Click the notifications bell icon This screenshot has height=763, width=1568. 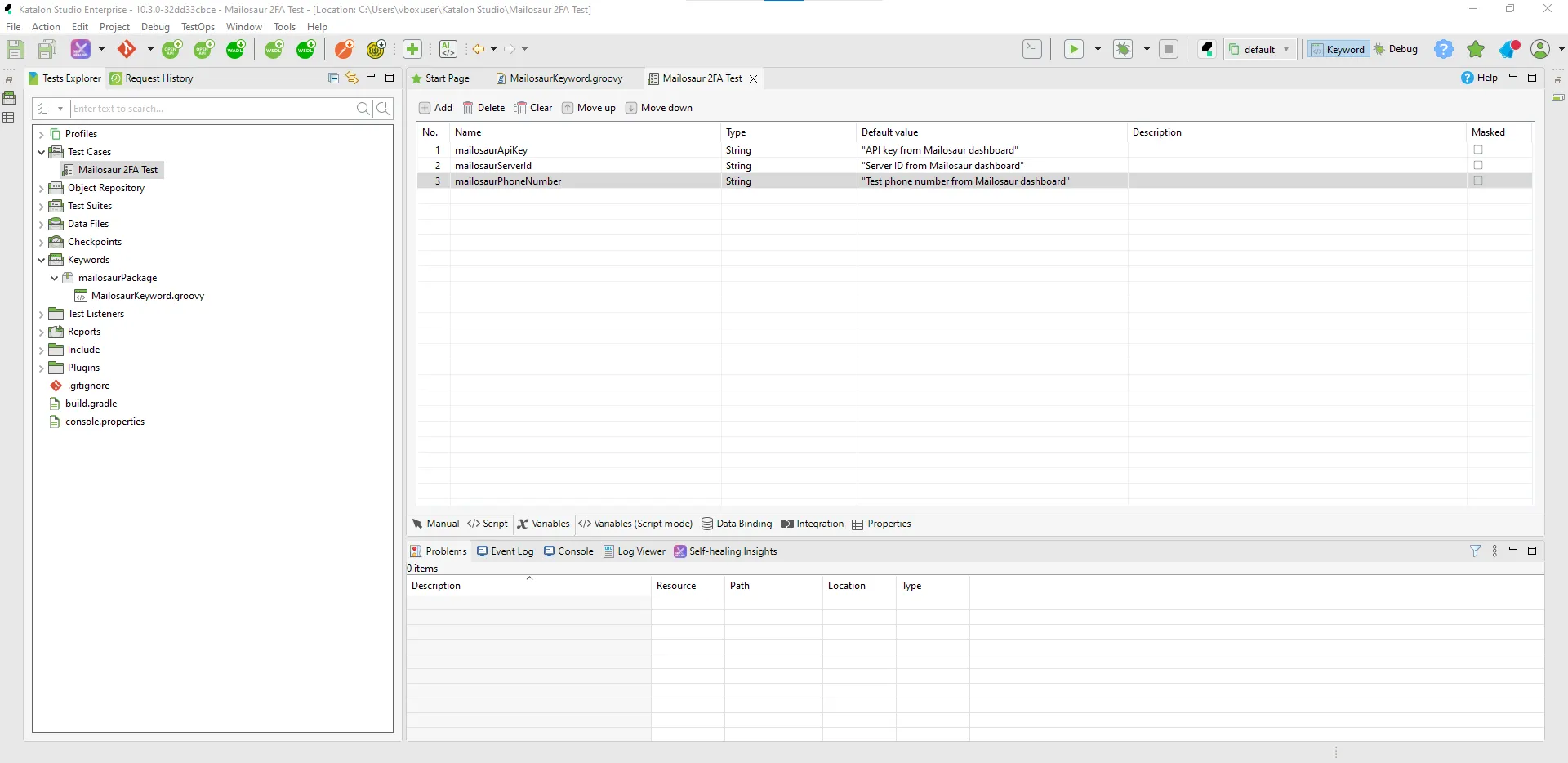pyautogui.click(x=1508, y=49)
